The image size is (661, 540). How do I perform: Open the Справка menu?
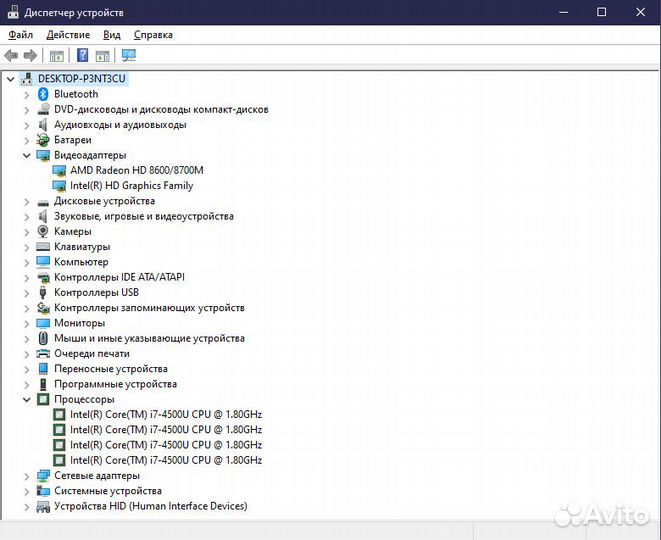[153, 35]
